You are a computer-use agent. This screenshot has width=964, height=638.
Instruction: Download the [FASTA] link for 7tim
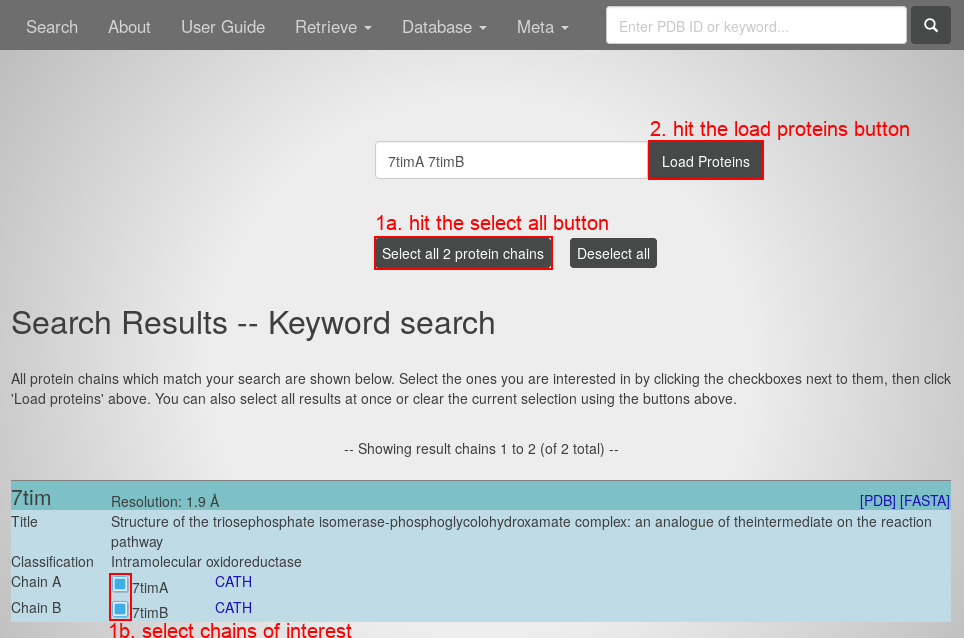(924, 501)
